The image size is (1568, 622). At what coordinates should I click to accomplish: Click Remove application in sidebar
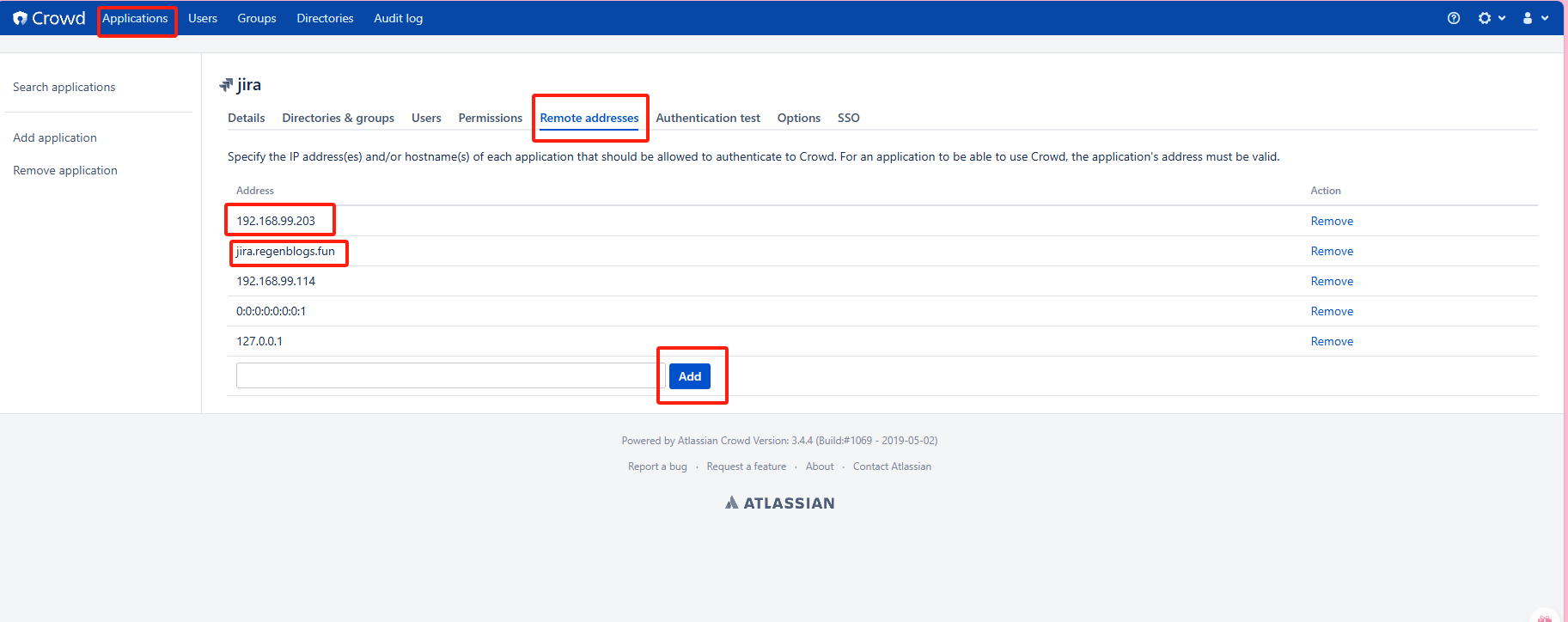click(x=65, y=170)
